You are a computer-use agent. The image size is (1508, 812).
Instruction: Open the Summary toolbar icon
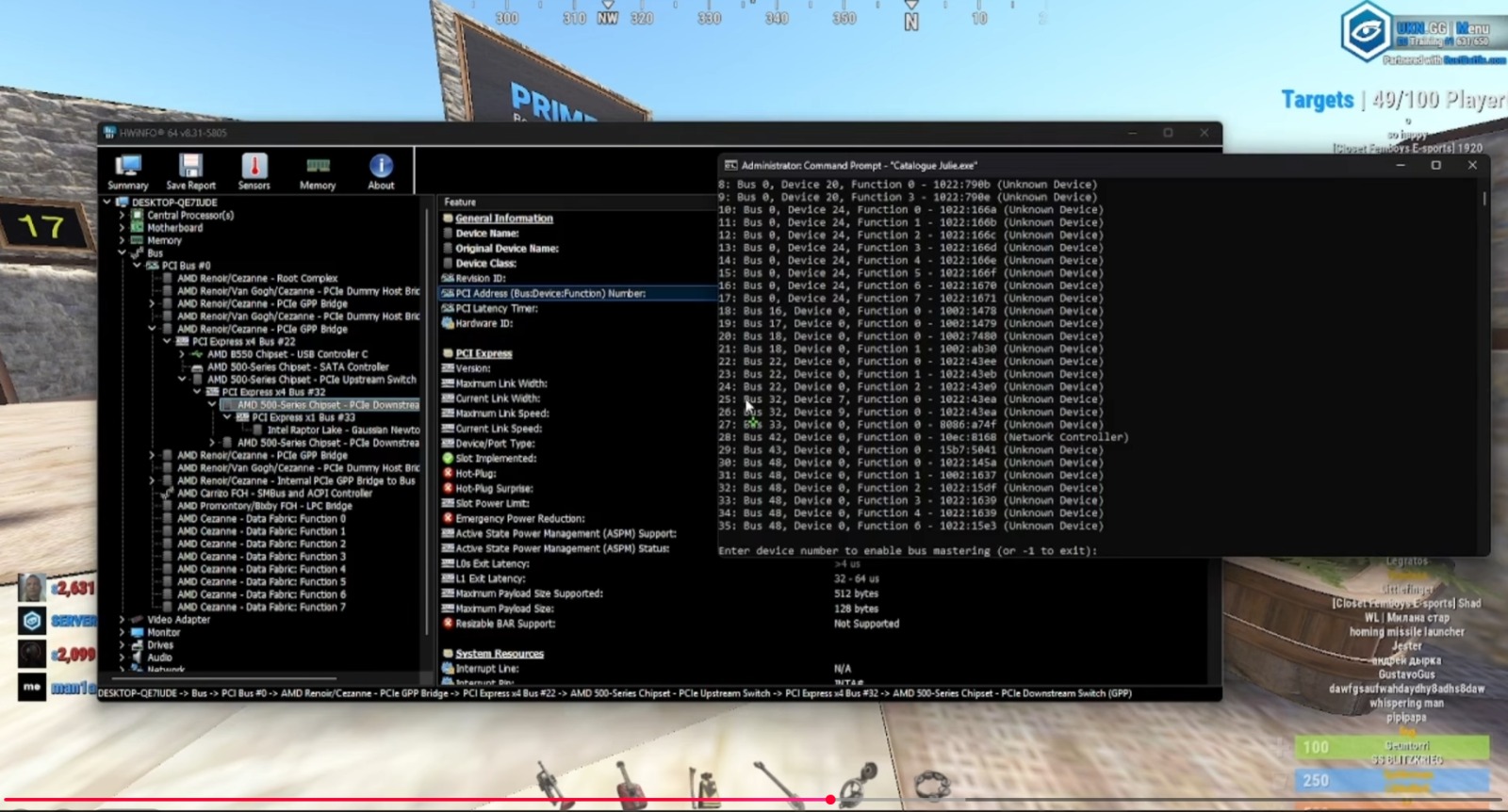point(127,168)
